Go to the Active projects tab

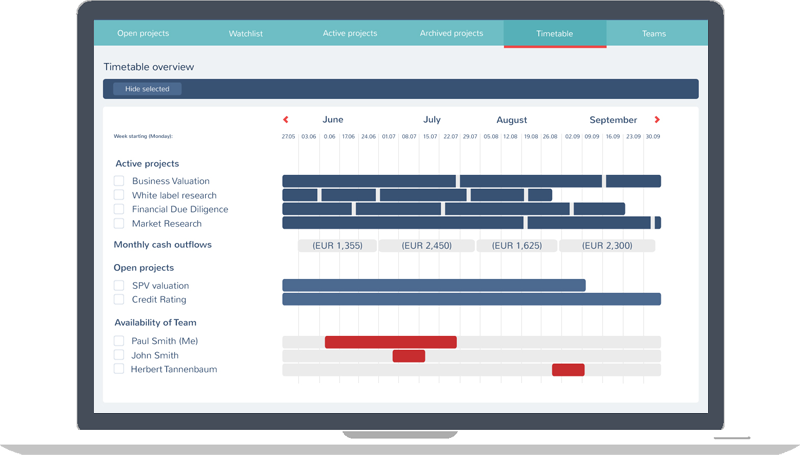(350, 34)
